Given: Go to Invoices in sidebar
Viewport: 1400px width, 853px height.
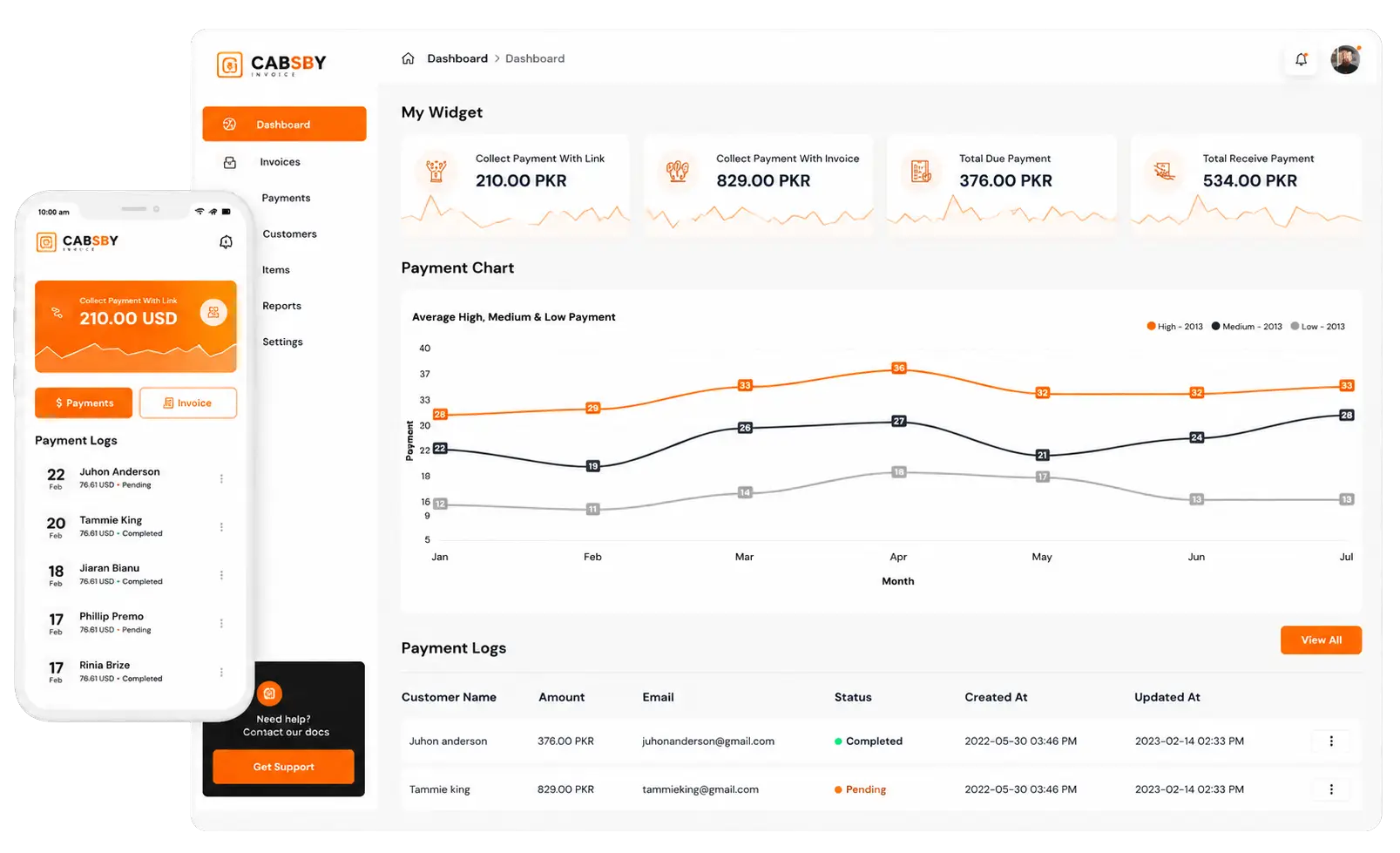Looking at the screenshot, I should point(280,162).
